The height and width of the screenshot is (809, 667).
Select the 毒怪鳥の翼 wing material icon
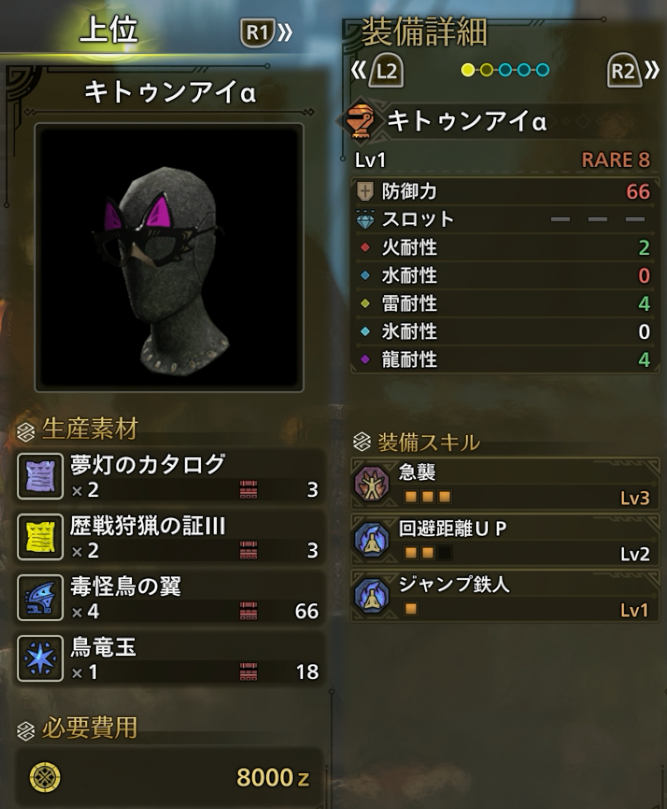[x=40, y=598]
